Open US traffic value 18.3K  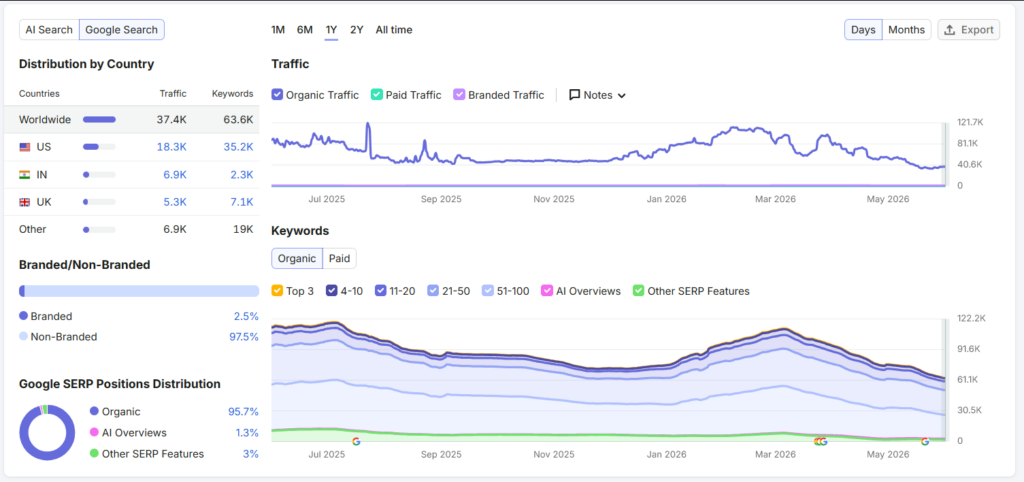pyautogui.click(x=172, y=147)
